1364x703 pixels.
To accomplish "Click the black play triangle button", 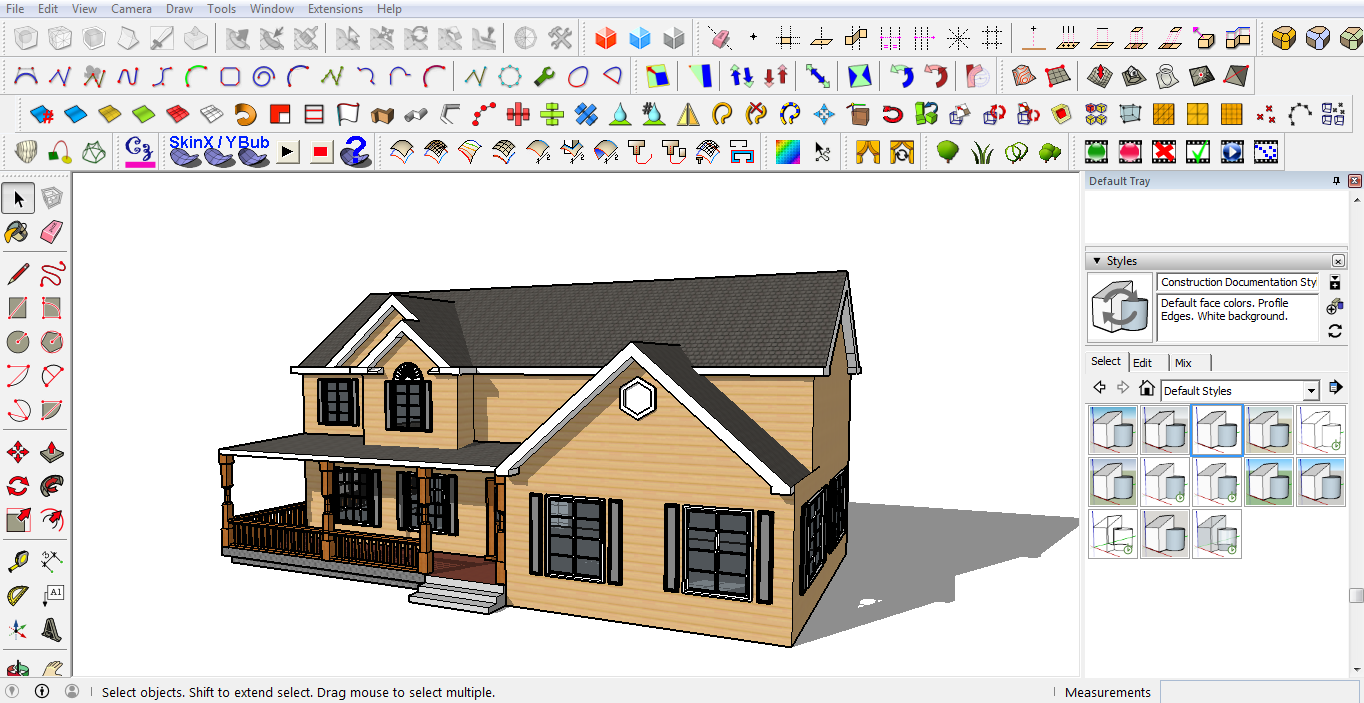I will 288,152.
